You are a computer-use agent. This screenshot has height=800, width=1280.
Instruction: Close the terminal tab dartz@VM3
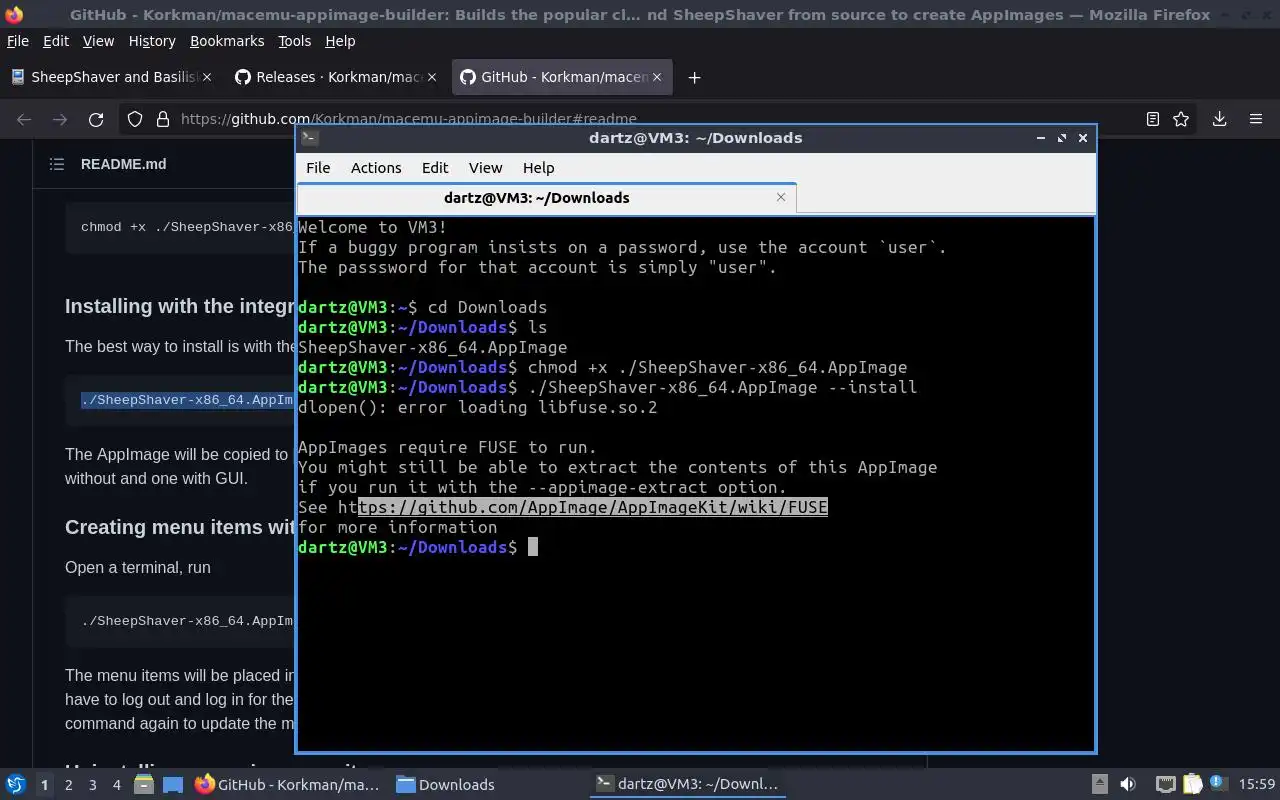click(781, 197)
